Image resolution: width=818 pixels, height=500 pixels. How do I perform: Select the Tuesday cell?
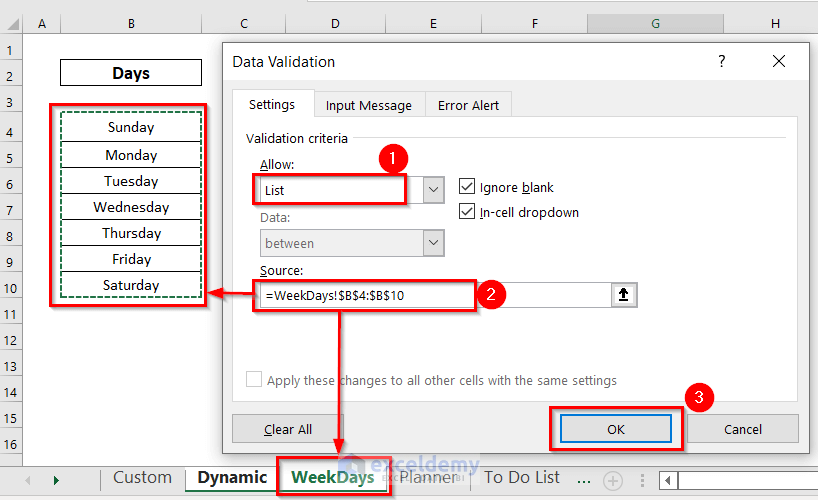[131, 181]
